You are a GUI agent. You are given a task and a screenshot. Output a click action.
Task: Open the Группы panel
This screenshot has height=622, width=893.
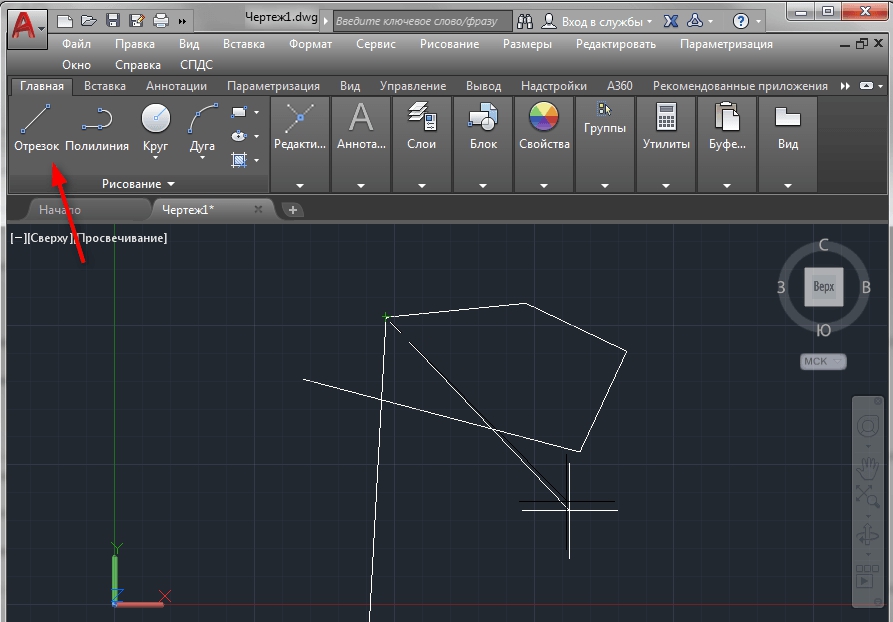click(x=605, y=144)
